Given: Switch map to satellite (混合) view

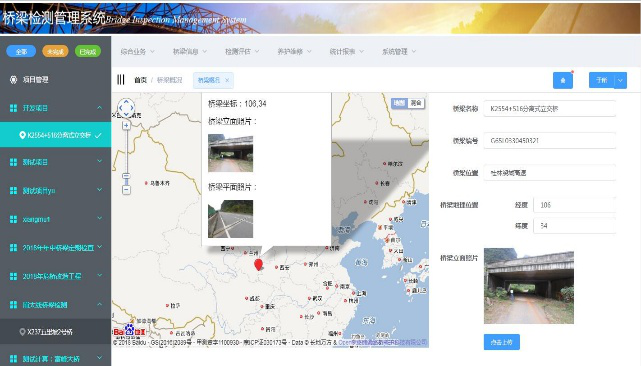Looking at the screenshot, I should point(416,103).
